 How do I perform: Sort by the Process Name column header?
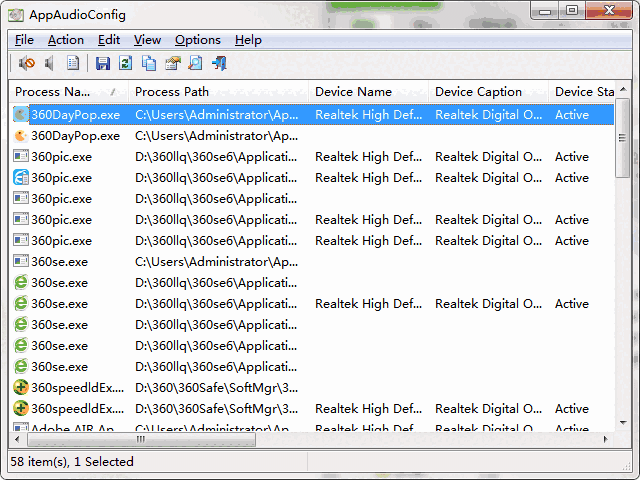tap(69, 92)
